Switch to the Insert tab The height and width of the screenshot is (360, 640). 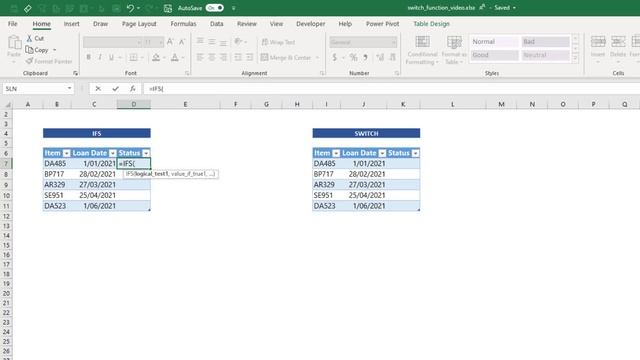(x=71, y=24)
